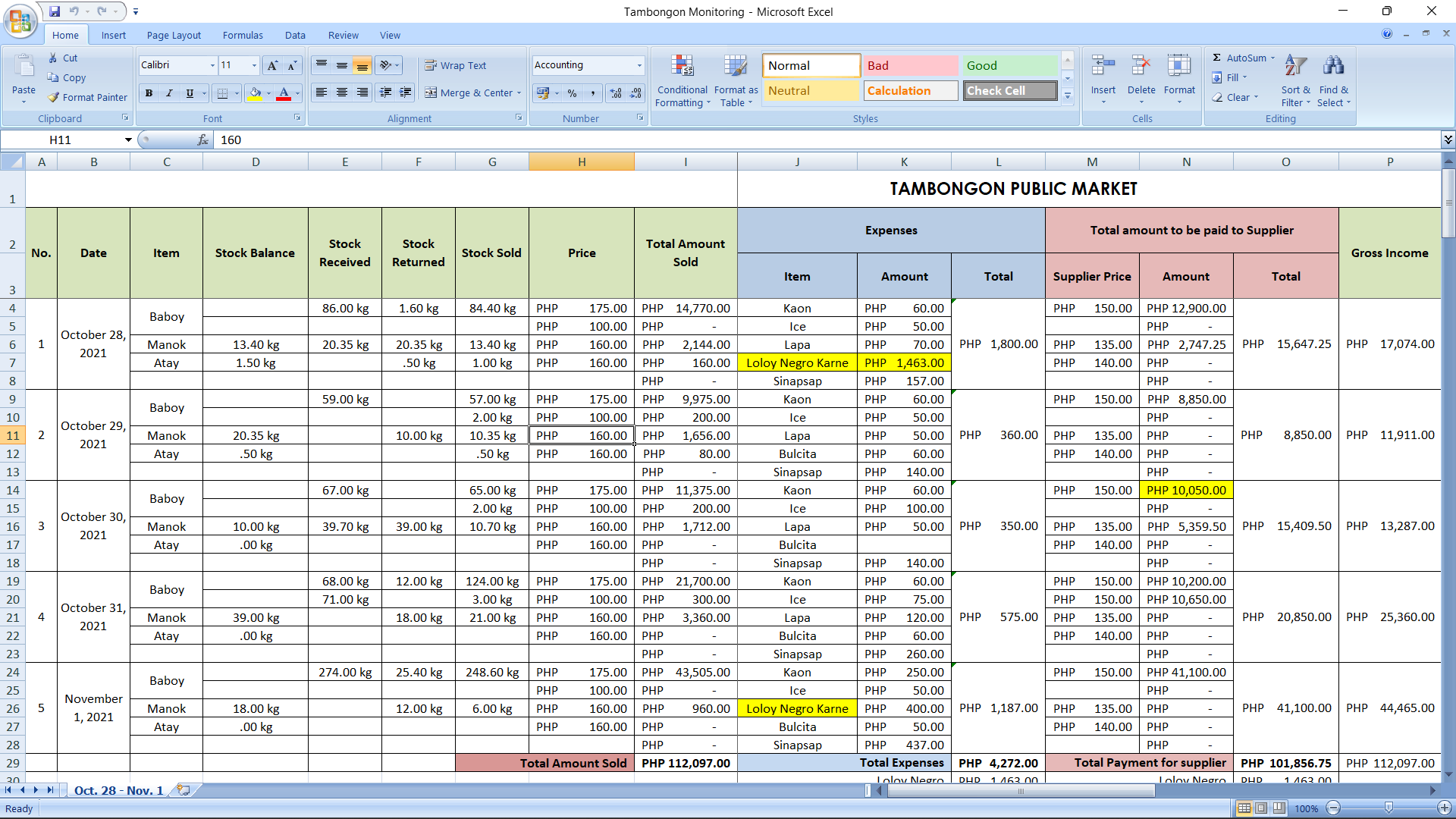Click the Conditional Formatting icon
This screenshot has height=819, width=1456.
click(x=682, y=67)
